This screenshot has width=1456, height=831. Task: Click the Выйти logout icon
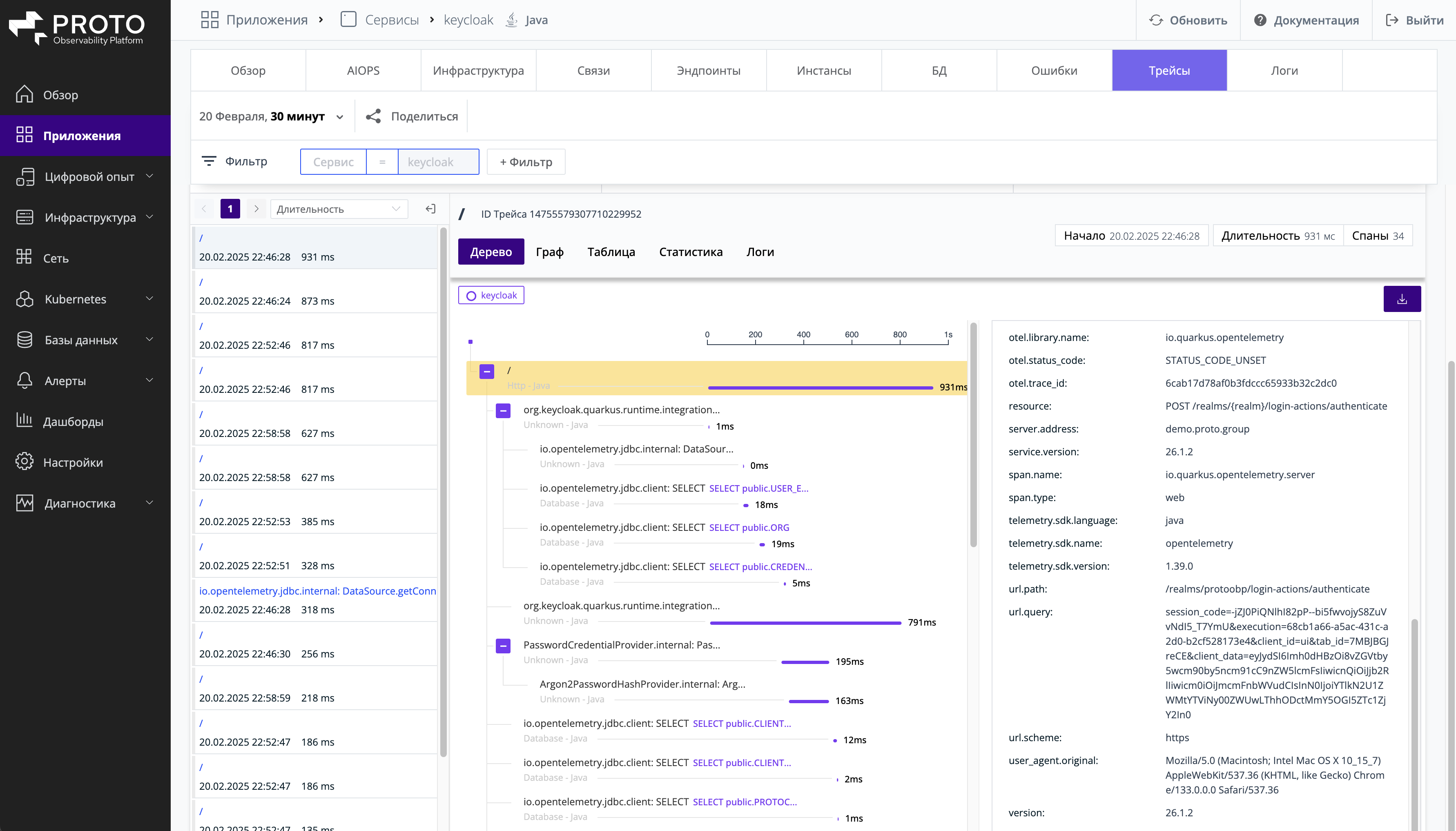1391,20
